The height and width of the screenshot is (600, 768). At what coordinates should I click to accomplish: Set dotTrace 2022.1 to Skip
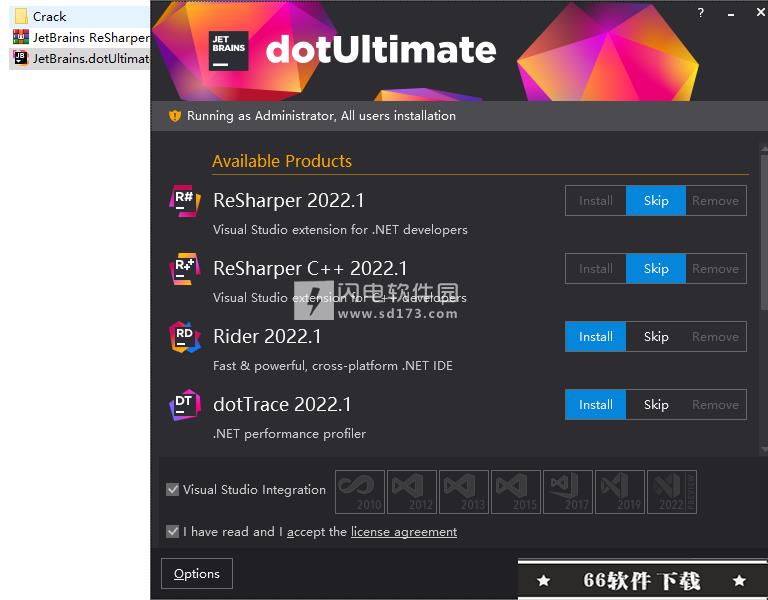click(x=656, y=405)
